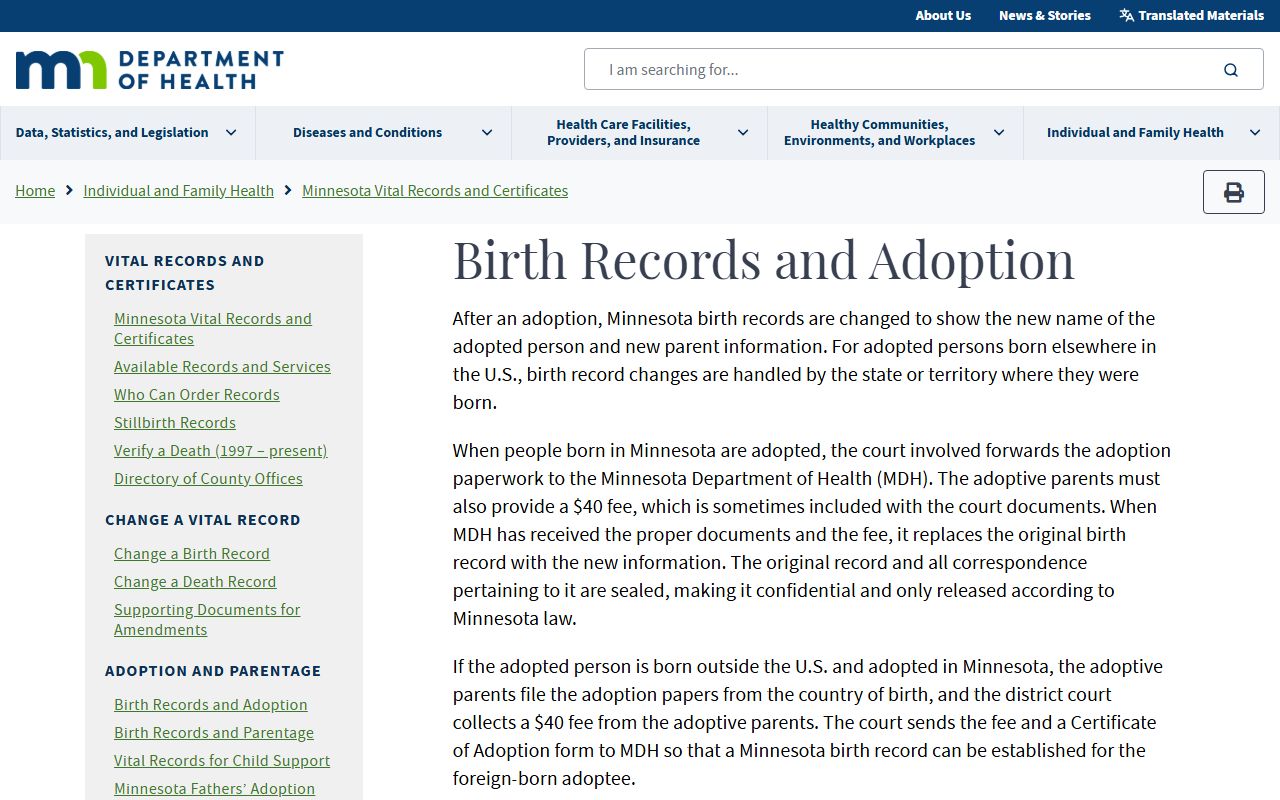
Task: Expand Health Care Facilities menu chevron
Action: tap(743, 132)
